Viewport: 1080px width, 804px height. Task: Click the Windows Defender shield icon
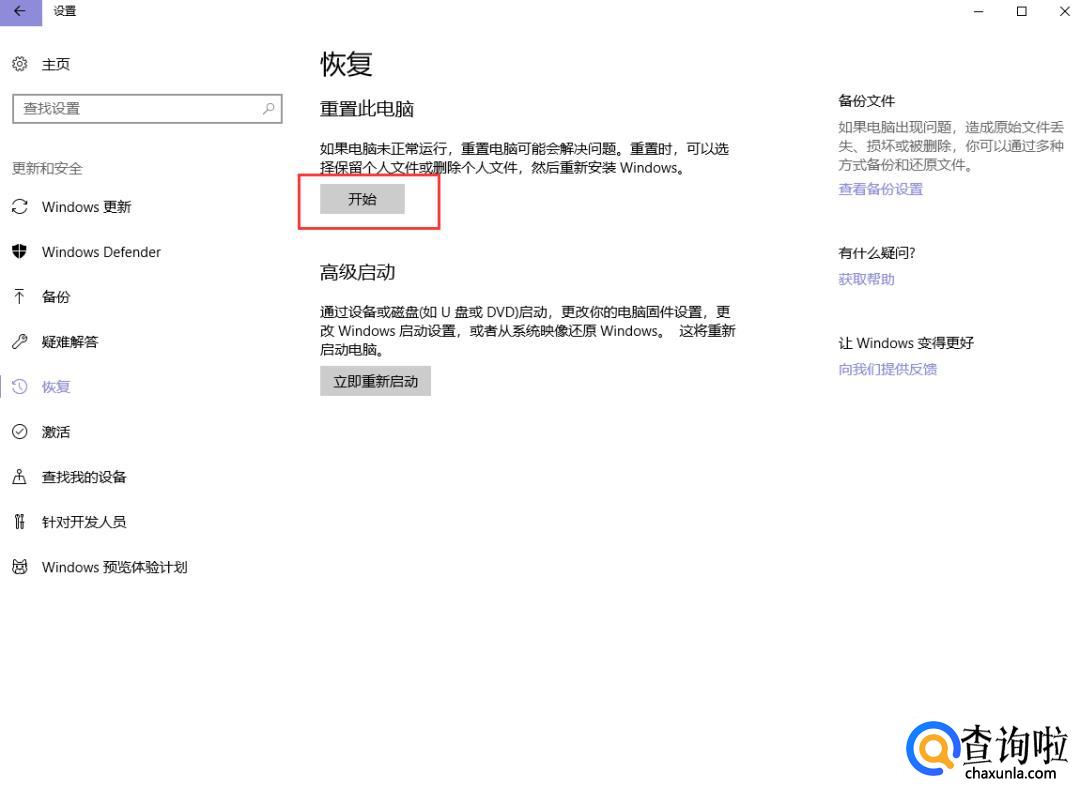[20, 251]
